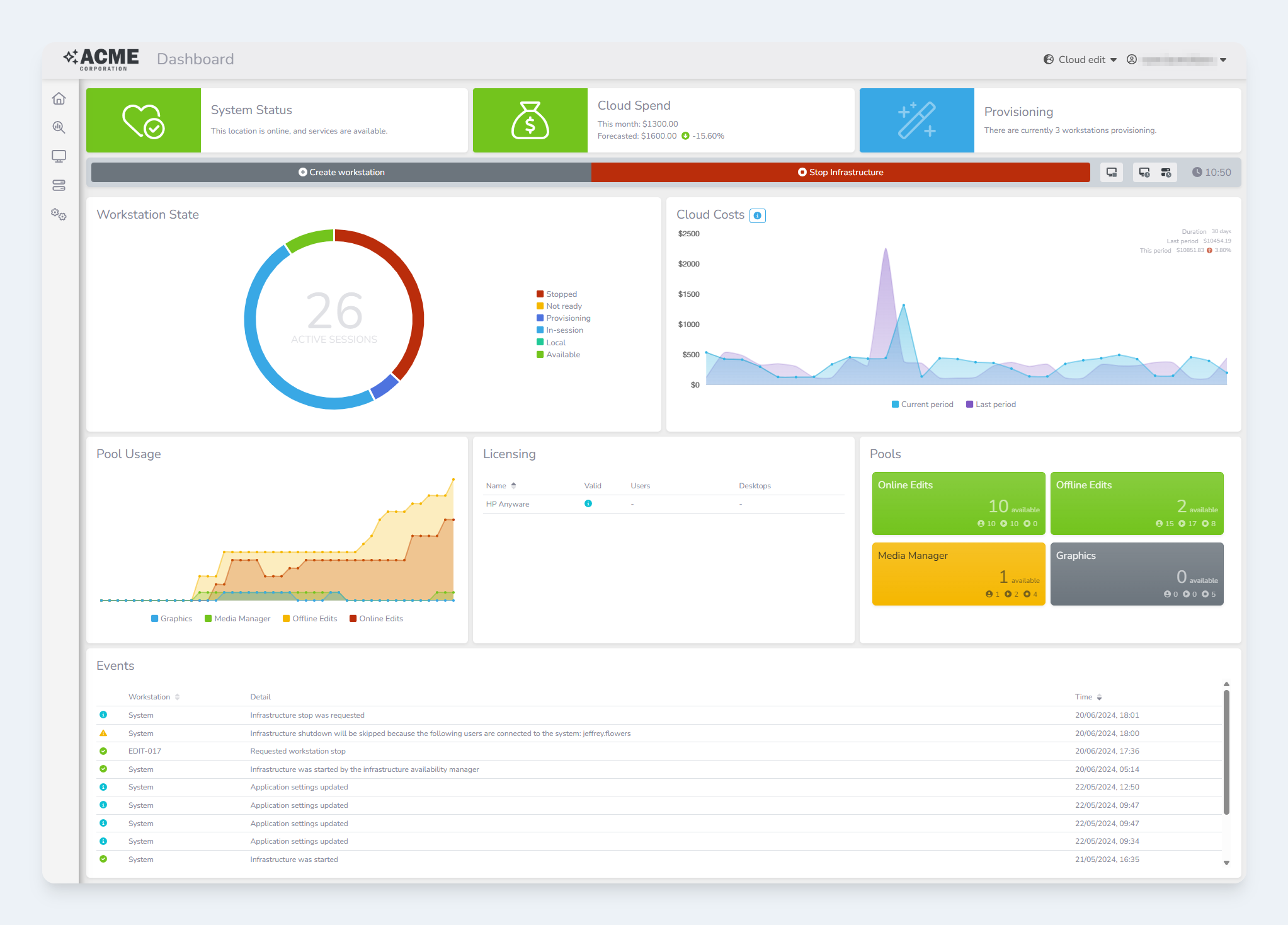This screenshot has height=925, width=1288.
Task: Open the magnifier analytics sidebar icon
Action: point(59,127)
